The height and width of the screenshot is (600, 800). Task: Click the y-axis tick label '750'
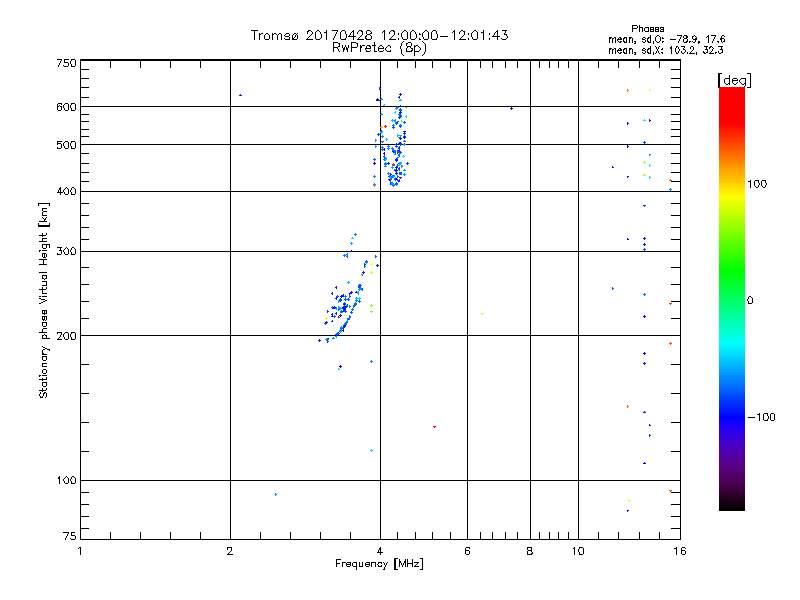point(67,63)
